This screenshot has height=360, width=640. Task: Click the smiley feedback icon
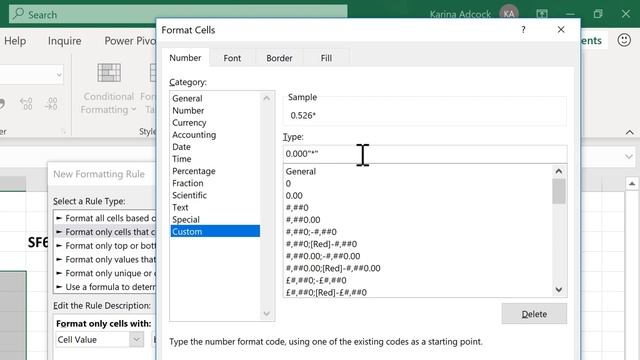[x=624, y=40]
